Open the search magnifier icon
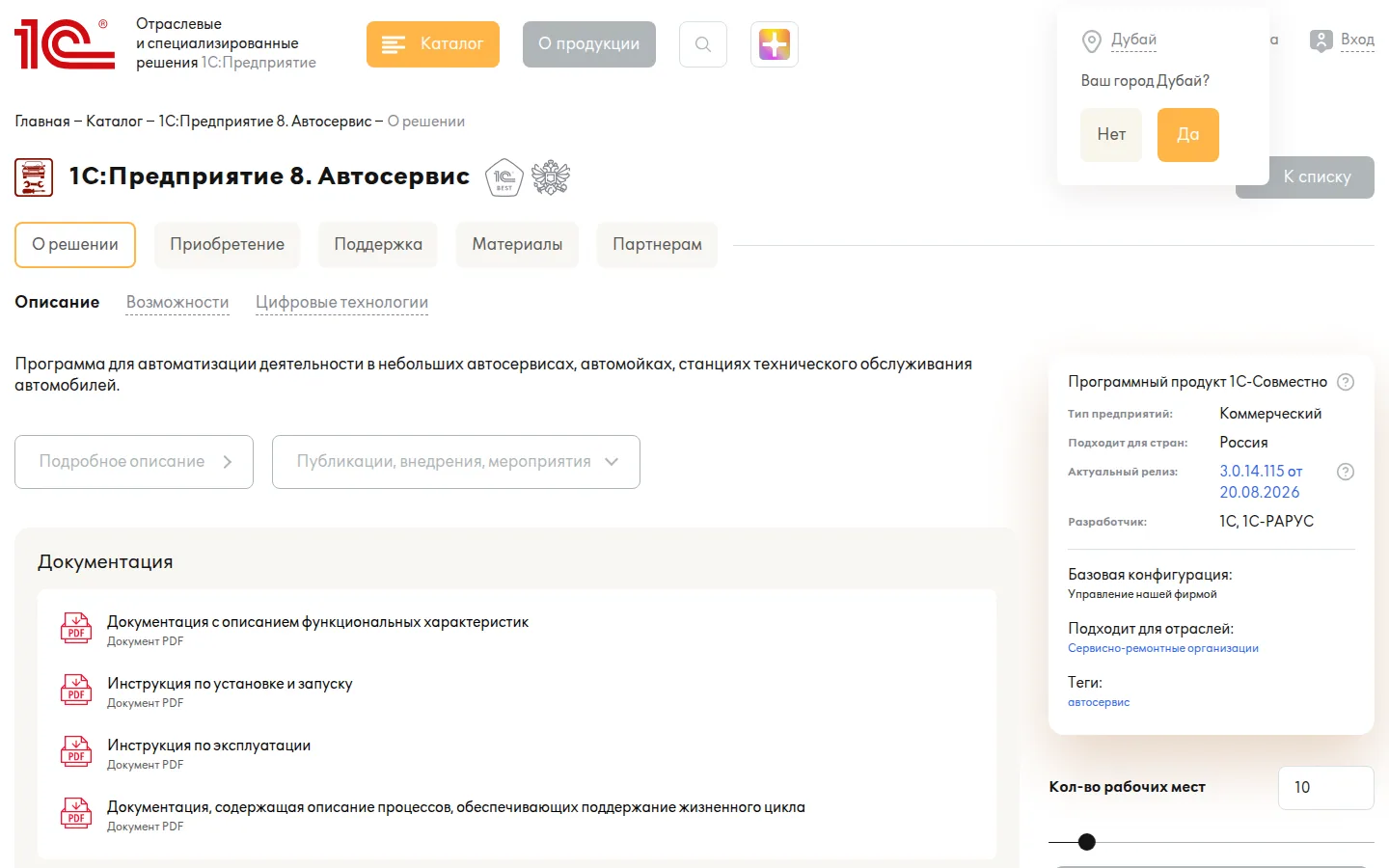The width and height of the screenshot is (1389, 868). pyautogui.click(x=703, y=44)
